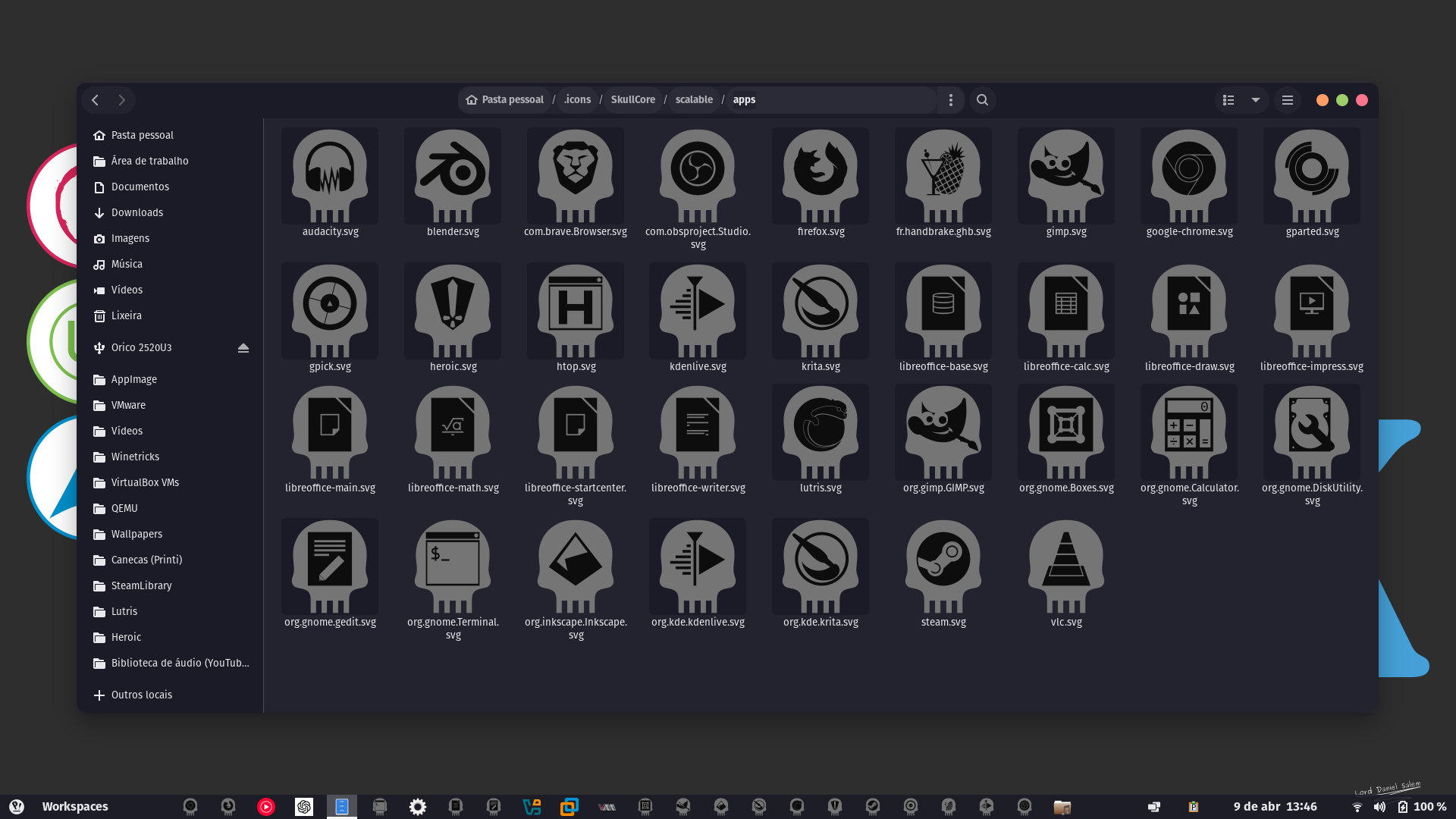Select the lutris.svg icon
The width and height of the screenshot is (1456, 819).
coord(821,432)
